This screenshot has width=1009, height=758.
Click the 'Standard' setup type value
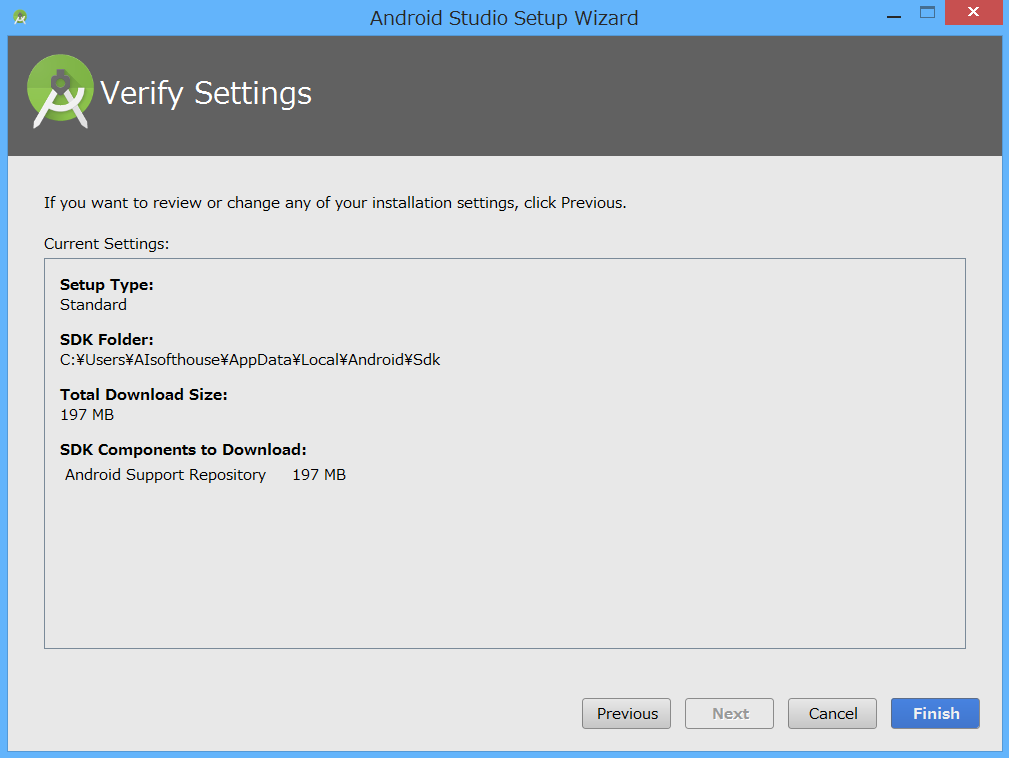(x=93, y=305)
